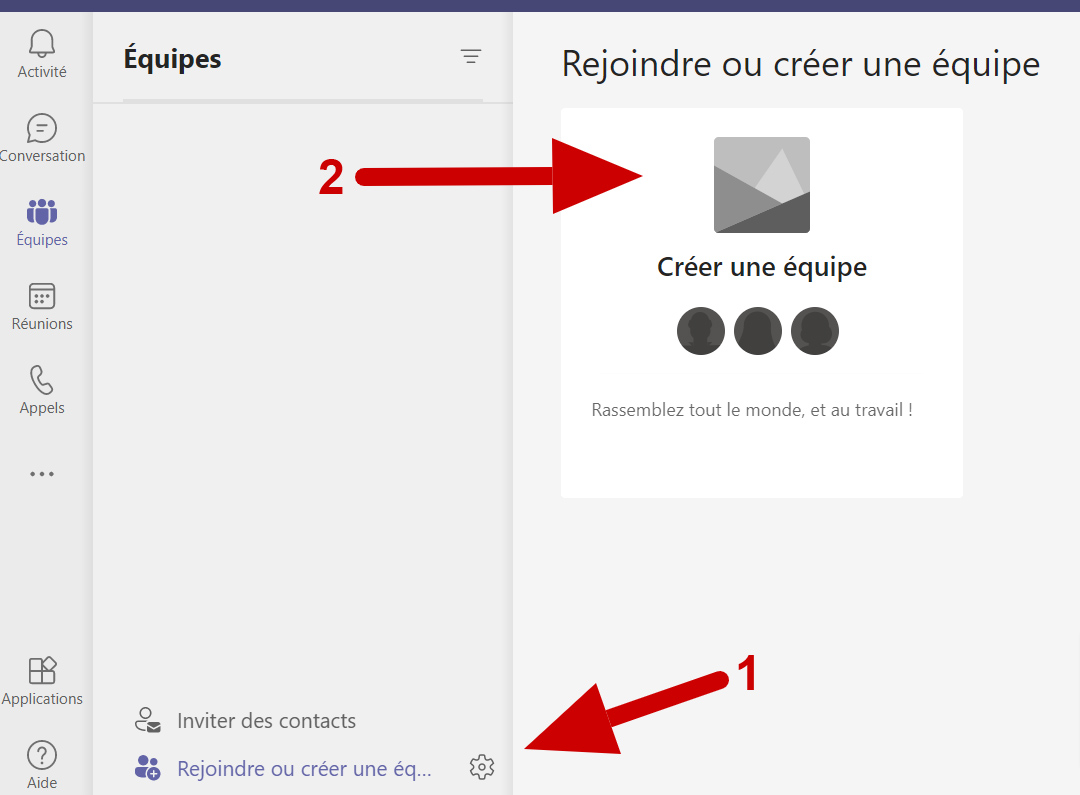The image size is (1080, 795).
Task: Open the Rejoindre ou créer une équipe icon
Action: click(x=148, y=767)
